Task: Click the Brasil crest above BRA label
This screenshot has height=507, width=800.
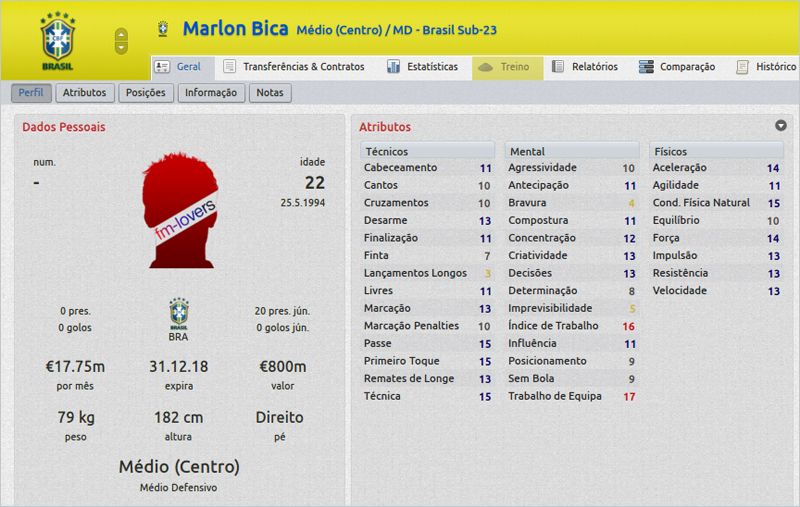Action: coord(181,314)
